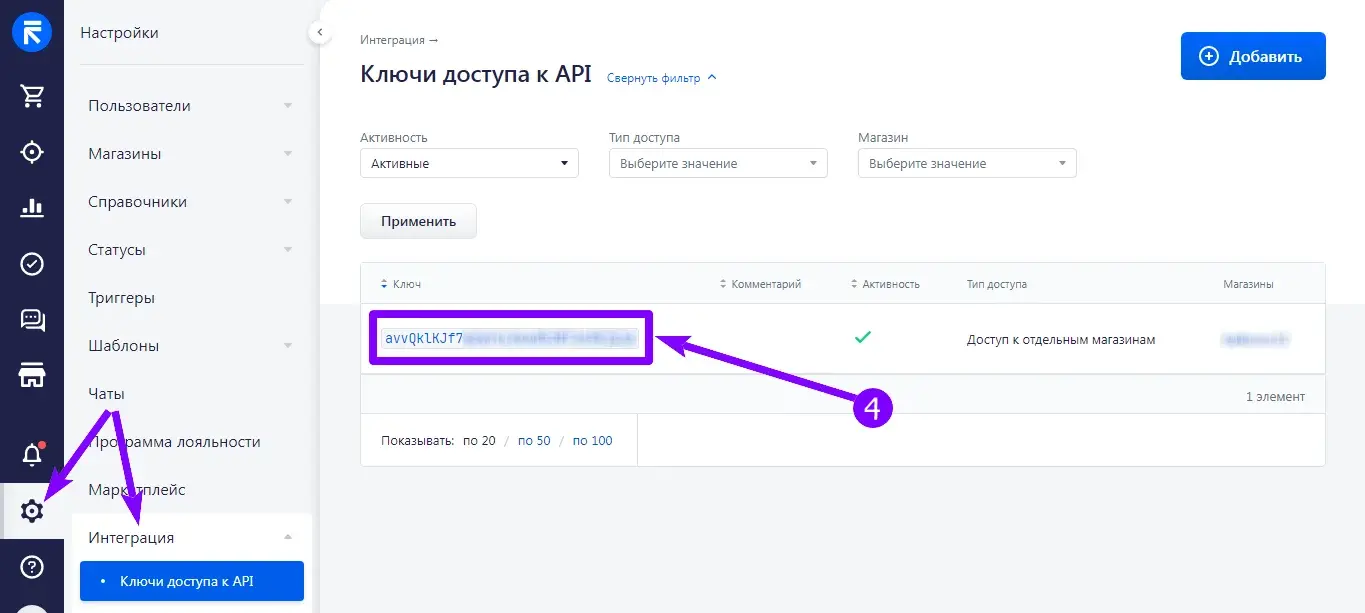The image size is (1365, 613).
Task: Click the Применить filter button
Action: 418,221
